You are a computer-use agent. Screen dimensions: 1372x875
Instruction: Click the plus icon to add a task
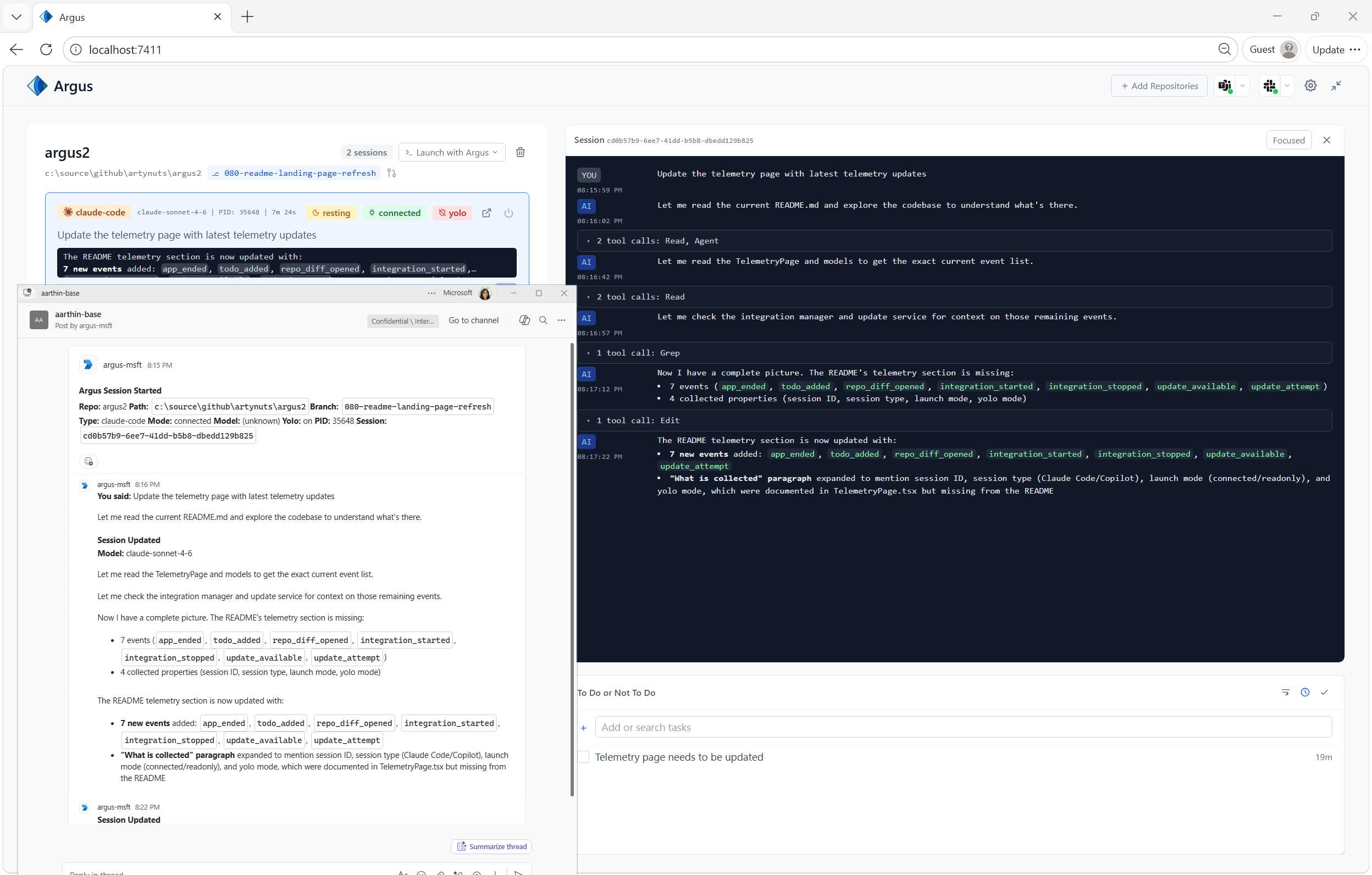click(x=583, y=728)
